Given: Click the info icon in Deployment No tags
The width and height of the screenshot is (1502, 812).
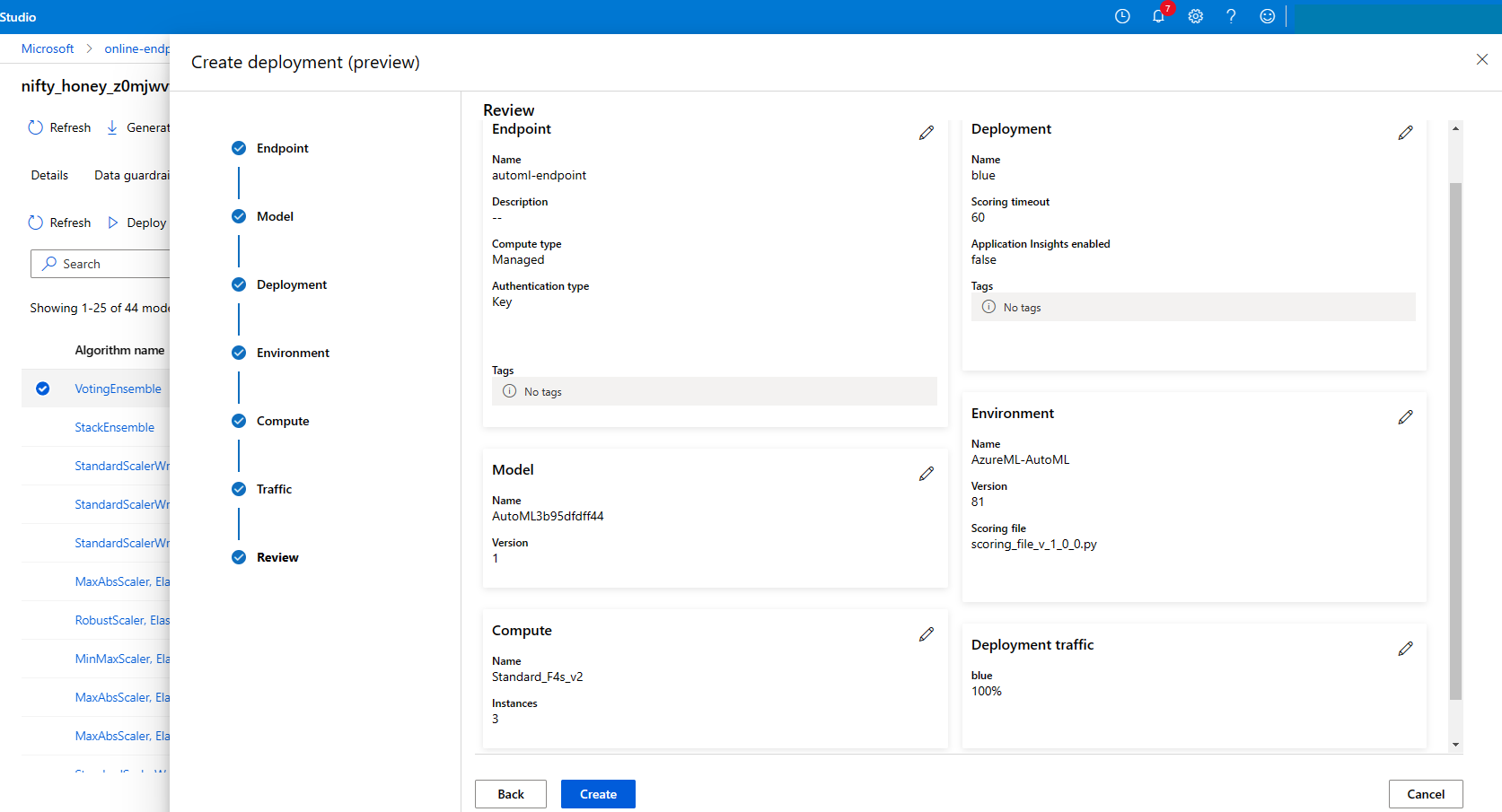Looking at the screenshot, I should (988, 307).
